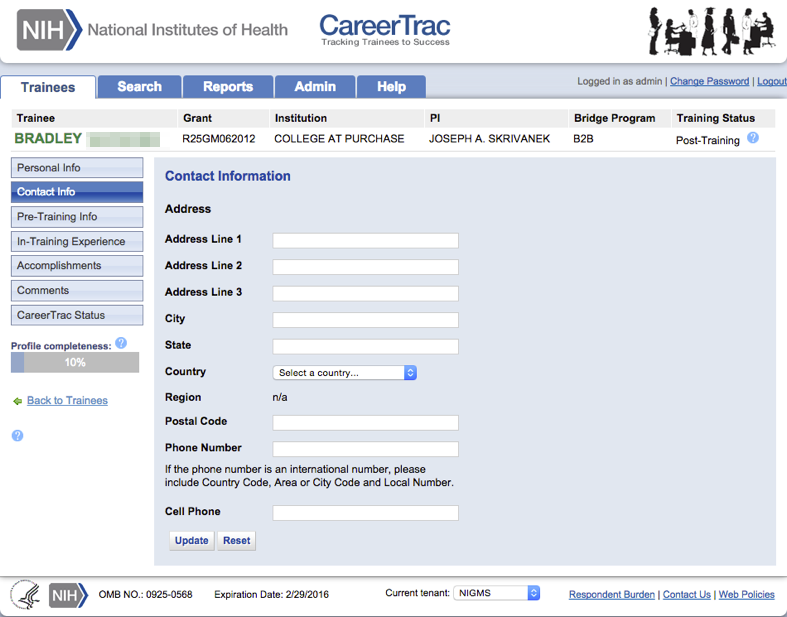The image size is (787, 617).
Task: Click into the Postal Code field
Action: coord(365,423)
